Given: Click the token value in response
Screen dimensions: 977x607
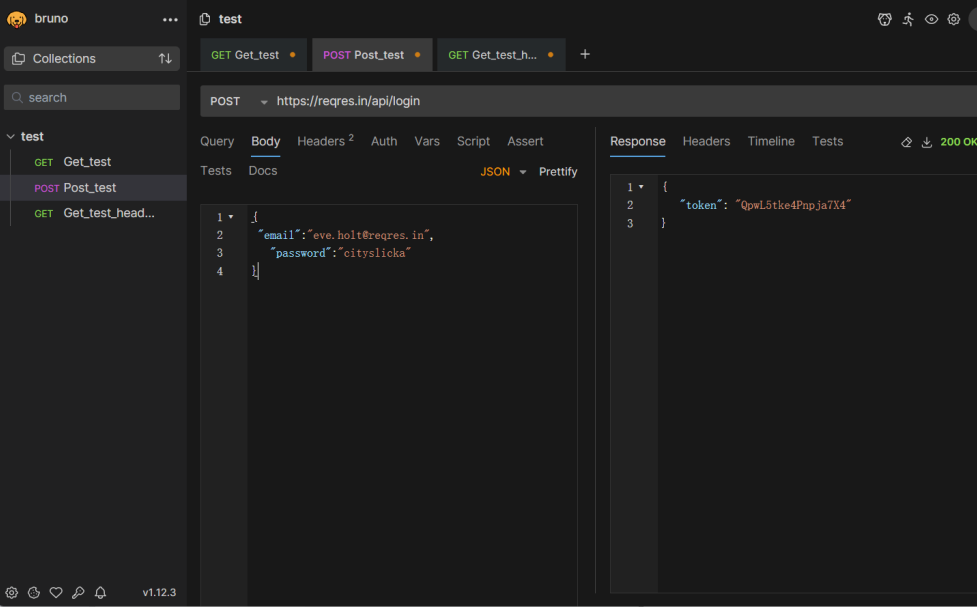Looking at the screenshot, I should point(793,205).
